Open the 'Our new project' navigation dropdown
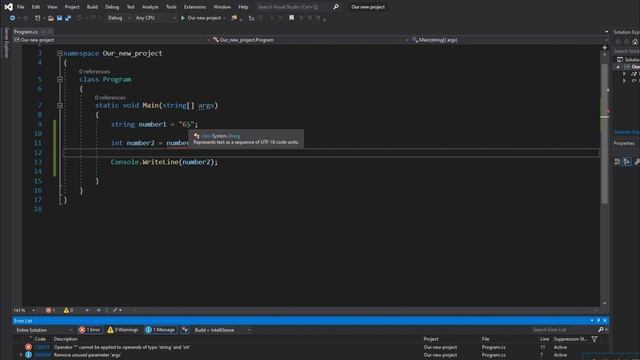640x360 pixels. [x=112, y=40]
